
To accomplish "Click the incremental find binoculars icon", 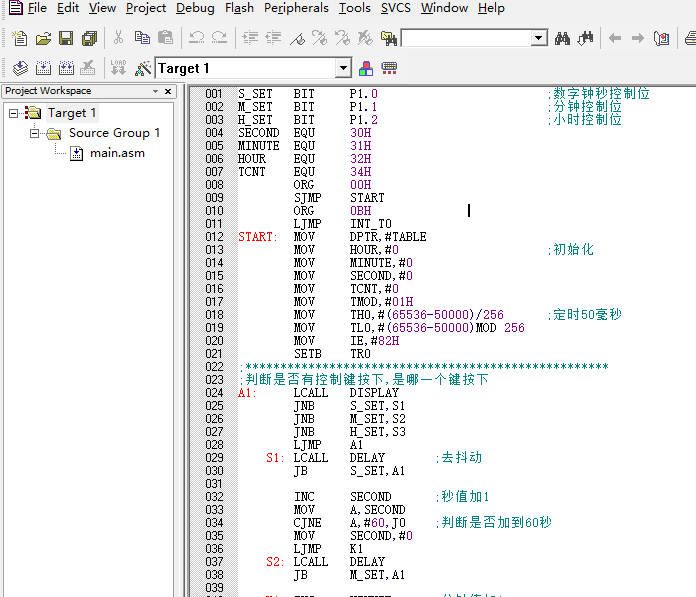I will click(585, 39).
